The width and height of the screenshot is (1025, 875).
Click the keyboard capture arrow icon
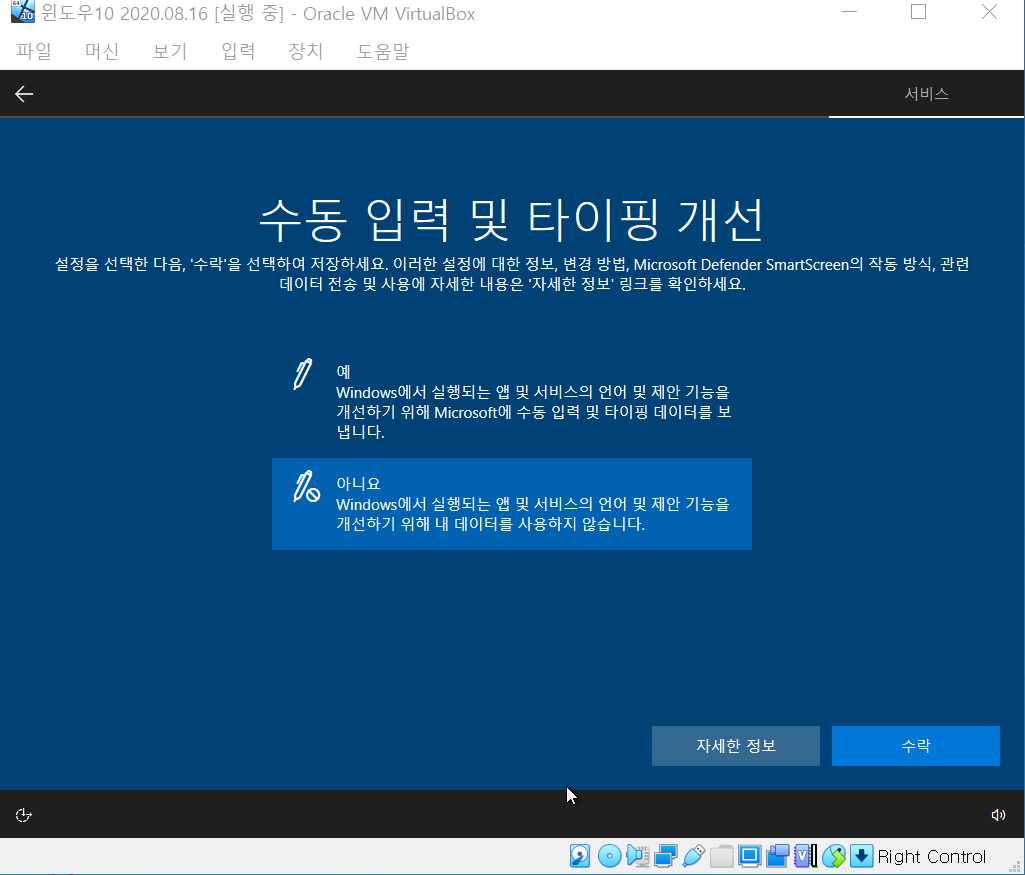pos(862,856)
